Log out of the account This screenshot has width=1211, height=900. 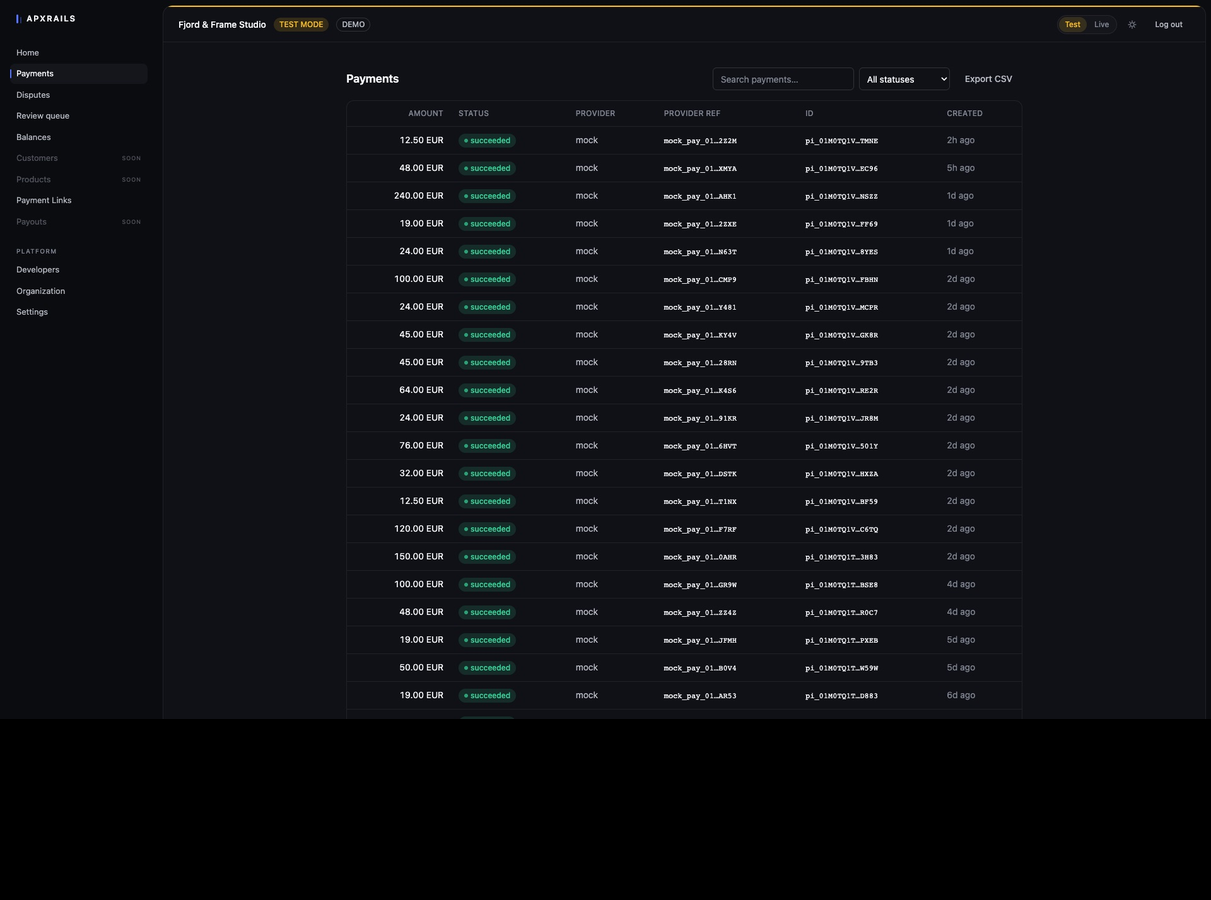1168,24
